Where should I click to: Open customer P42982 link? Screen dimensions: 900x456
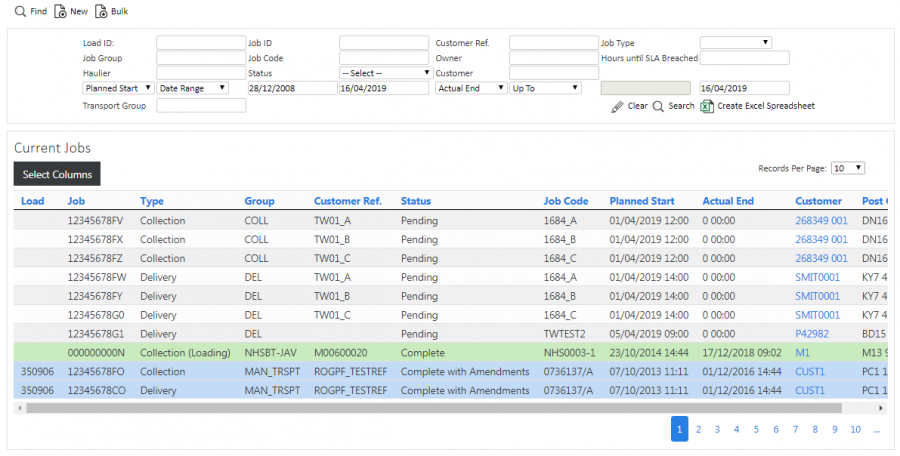click(x=812, y=334)
